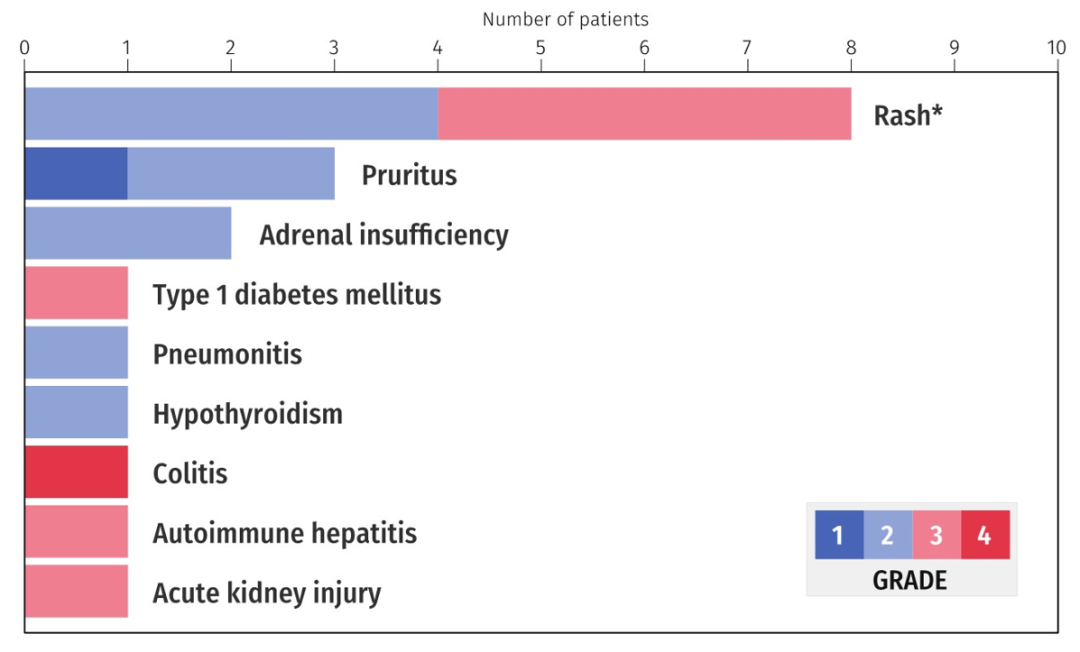1080x652 pixels.
Task: Click the Type 1 diabetes mellitus bar
Action: click(x=76, y=293)
